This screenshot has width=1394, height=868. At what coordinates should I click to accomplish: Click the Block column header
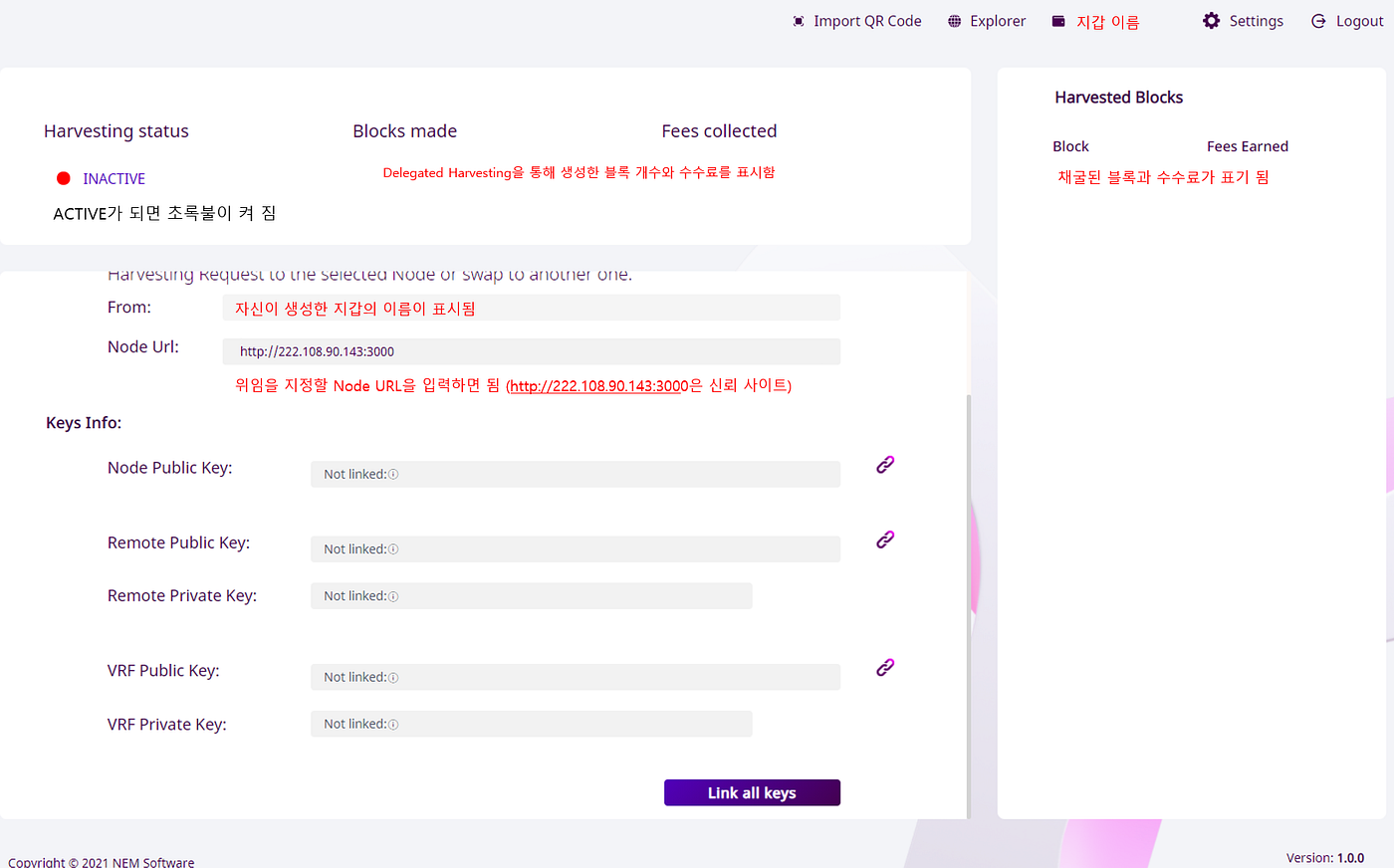(x=1071, y=146)
